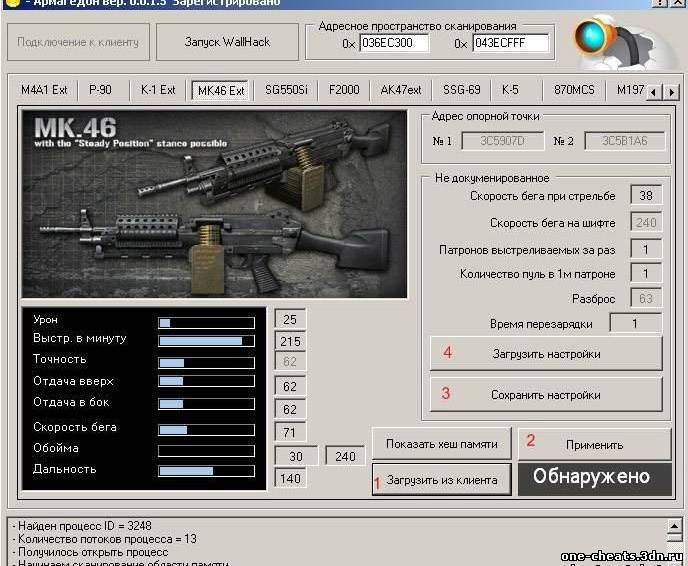Click the MK.46 weapon preview image
688x566 pixels.
click(215, 204)
